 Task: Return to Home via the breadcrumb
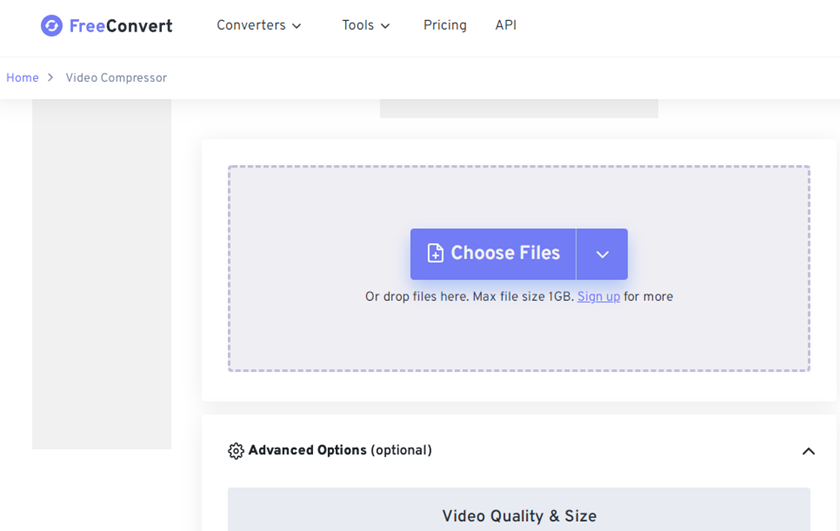22,78
